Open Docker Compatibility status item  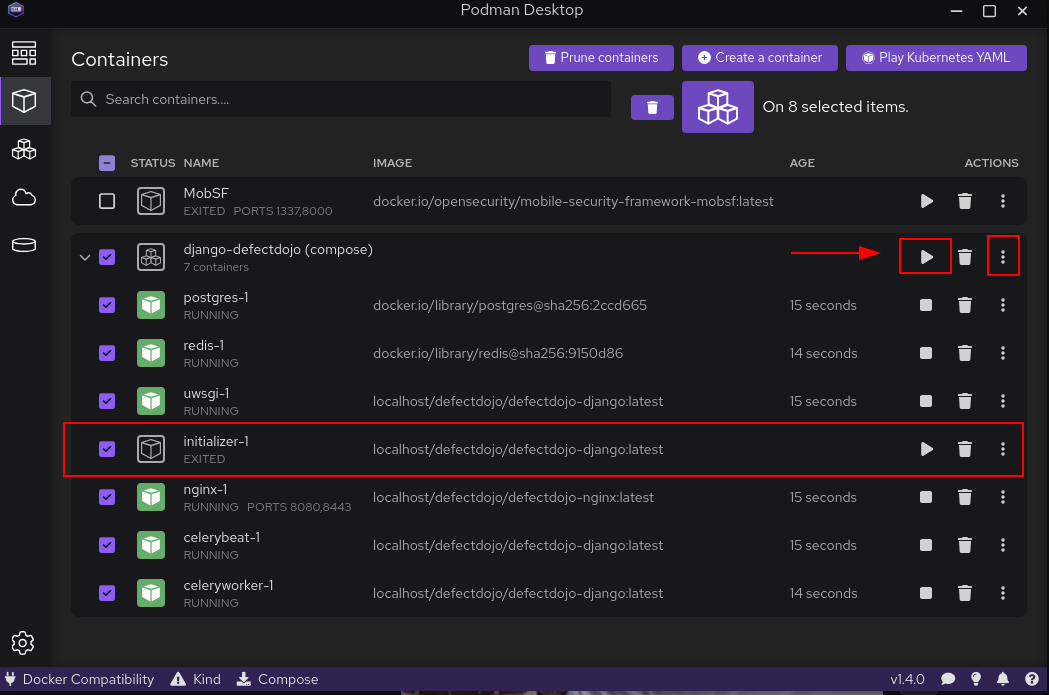tap(79, 679)
